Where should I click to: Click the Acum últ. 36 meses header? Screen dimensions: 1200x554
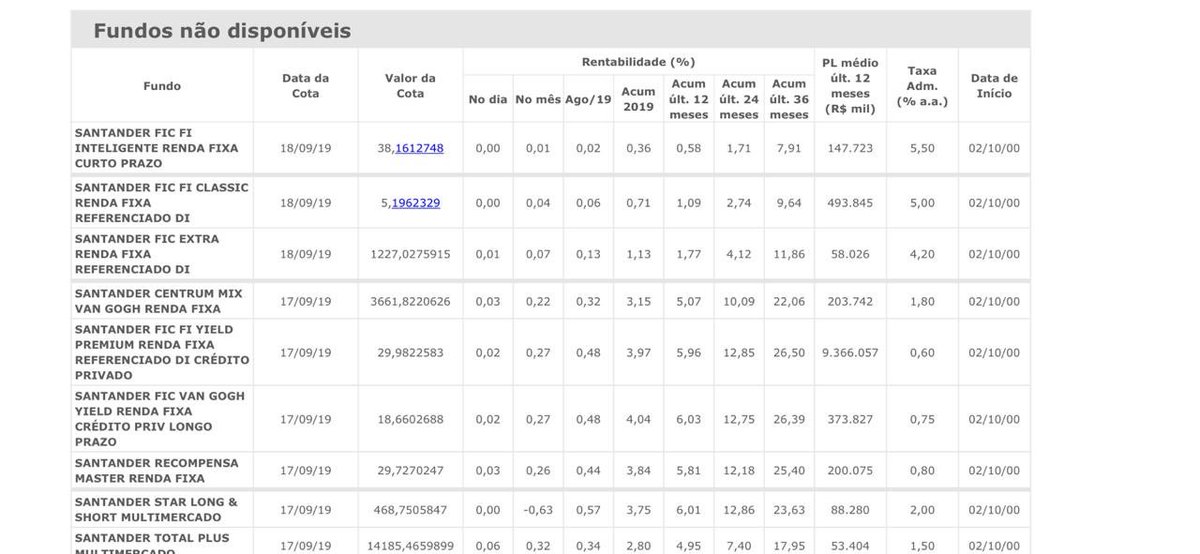click(789, 99)
